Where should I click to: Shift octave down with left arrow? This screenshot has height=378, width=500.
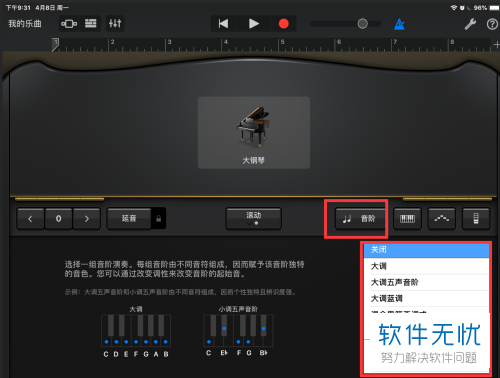point(30,219)
